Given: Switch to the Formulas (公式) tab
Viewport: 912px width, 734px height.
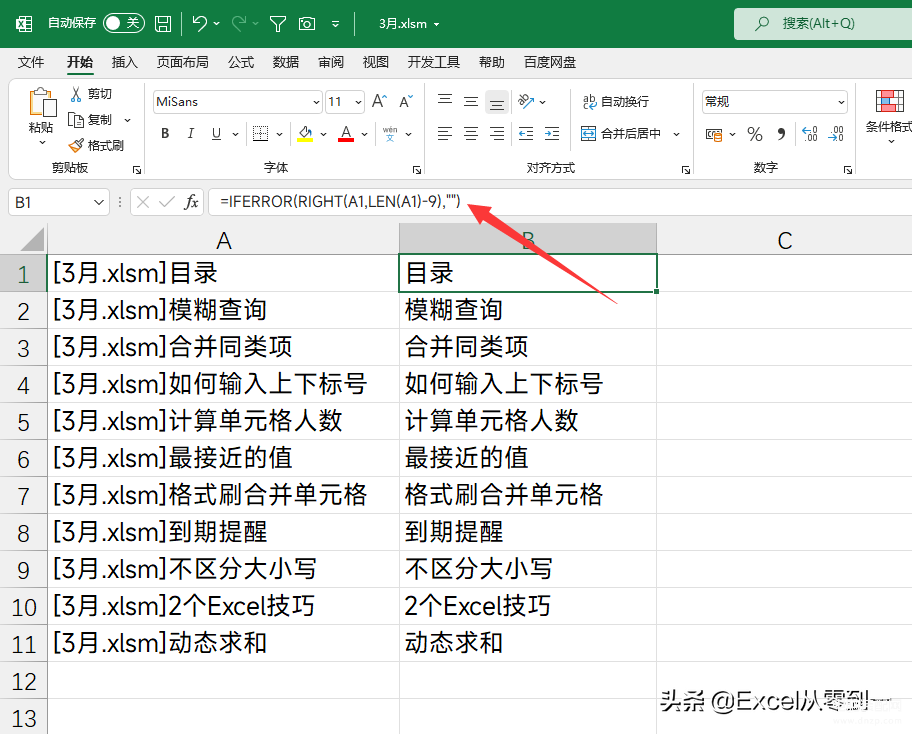Looking at the screenshot, I should pos(241,62).
